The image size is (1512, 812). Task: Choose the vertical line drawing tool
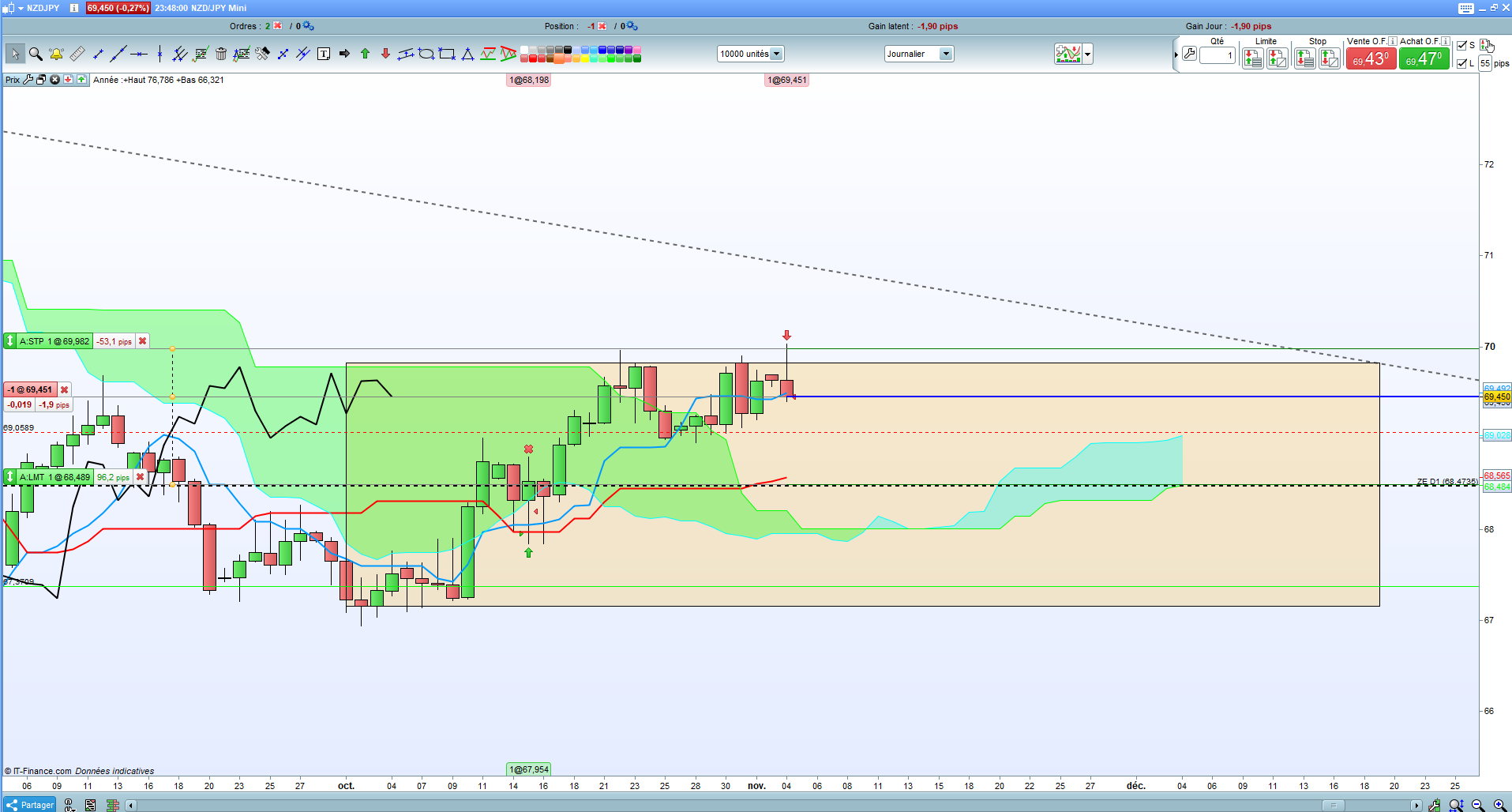coord(159,54)
